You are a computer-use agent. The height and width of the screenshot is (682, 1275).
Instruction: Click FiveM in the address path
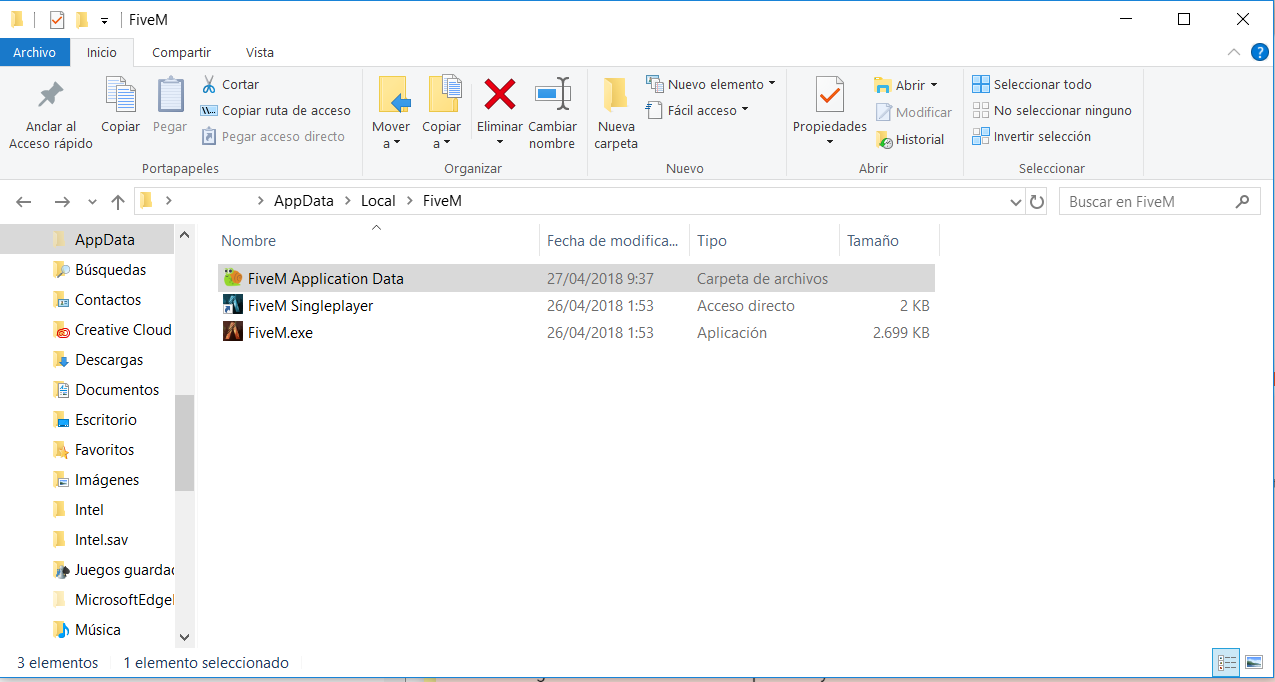tap(442, 201)
